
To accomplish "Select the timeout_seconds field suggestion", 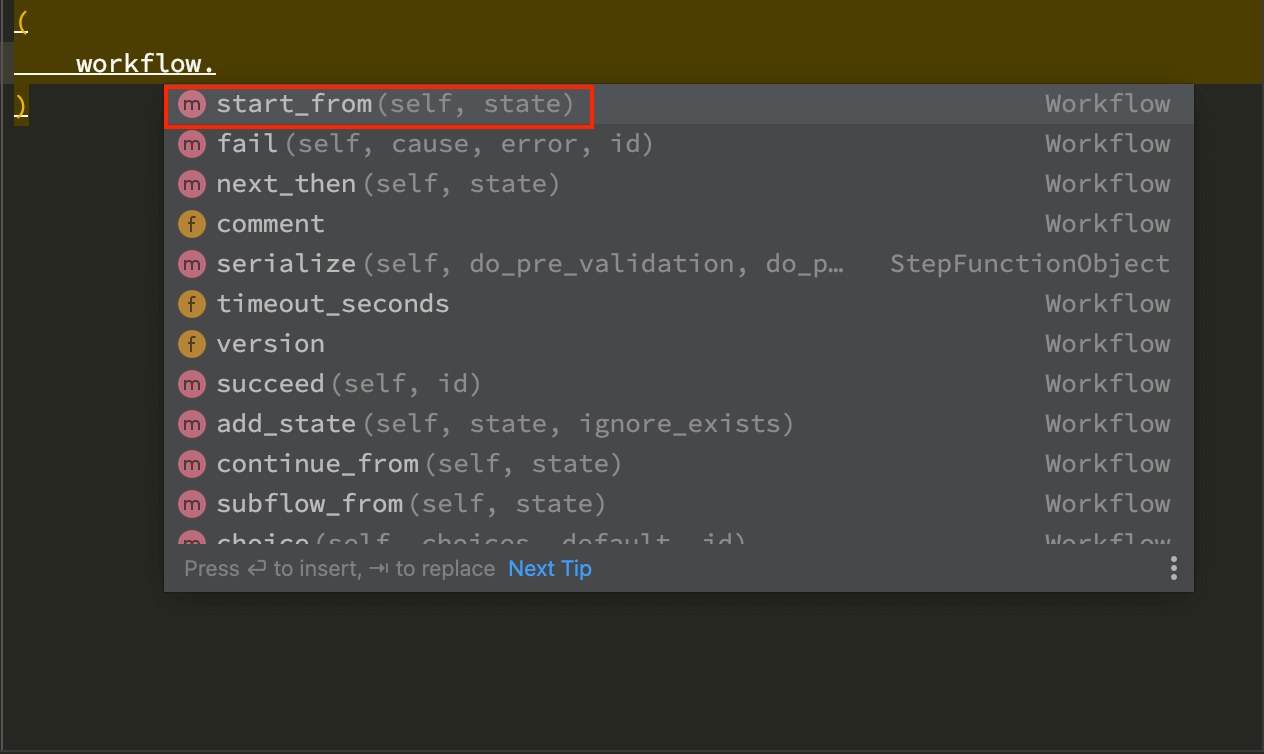I will tap(333, 304).
